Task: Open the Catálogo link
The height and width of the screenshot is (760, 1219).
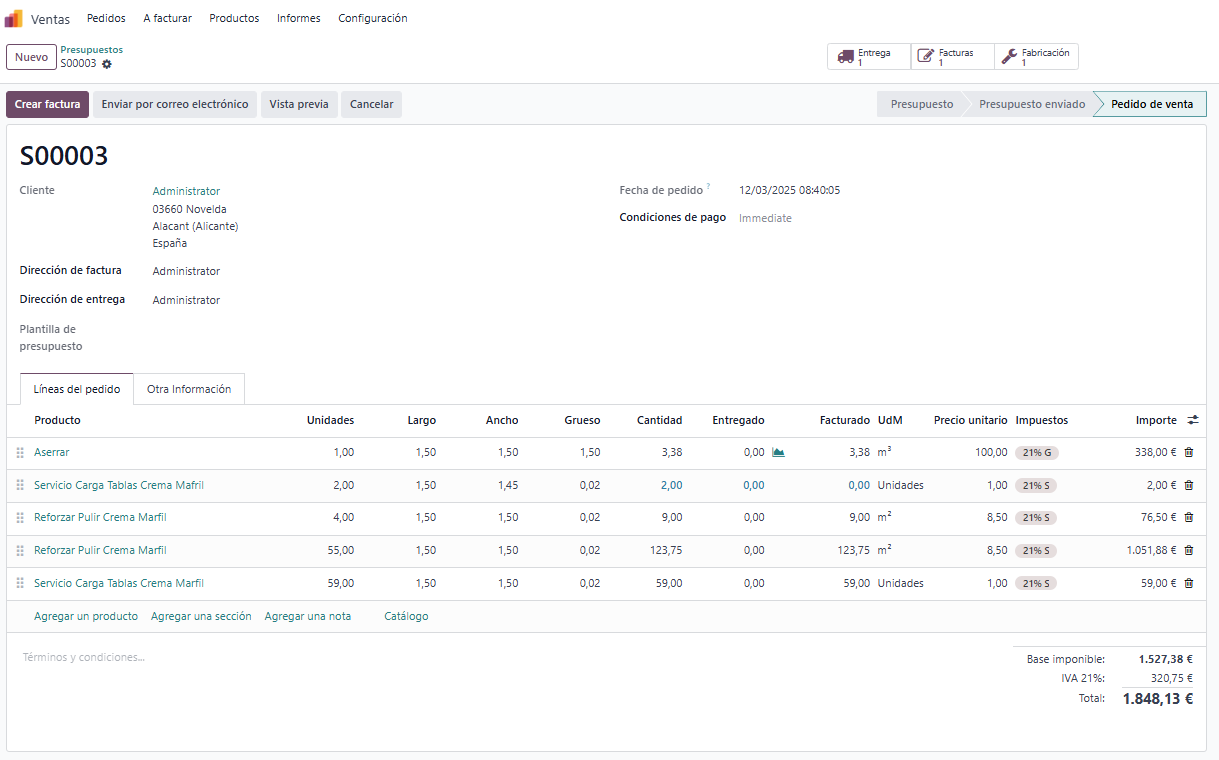Action: point(406,616)
